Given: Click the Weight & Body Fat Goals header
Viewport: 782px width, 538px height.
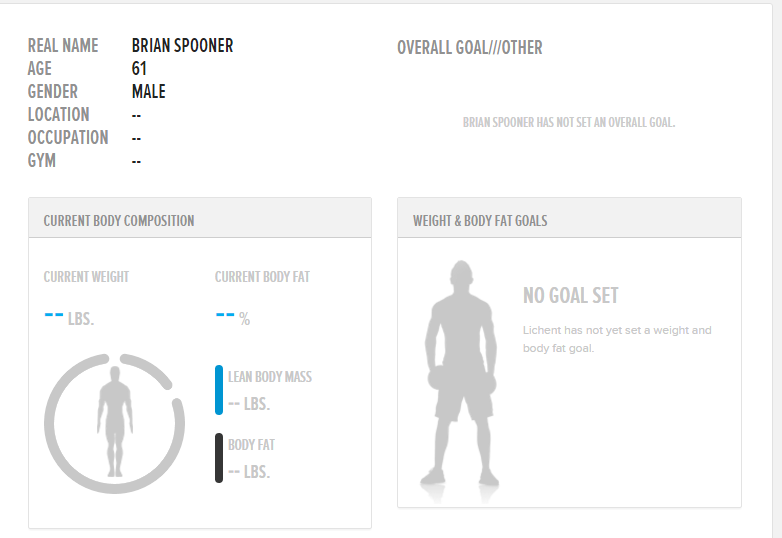Looking at the screenshot, I should tap(480, 221).
